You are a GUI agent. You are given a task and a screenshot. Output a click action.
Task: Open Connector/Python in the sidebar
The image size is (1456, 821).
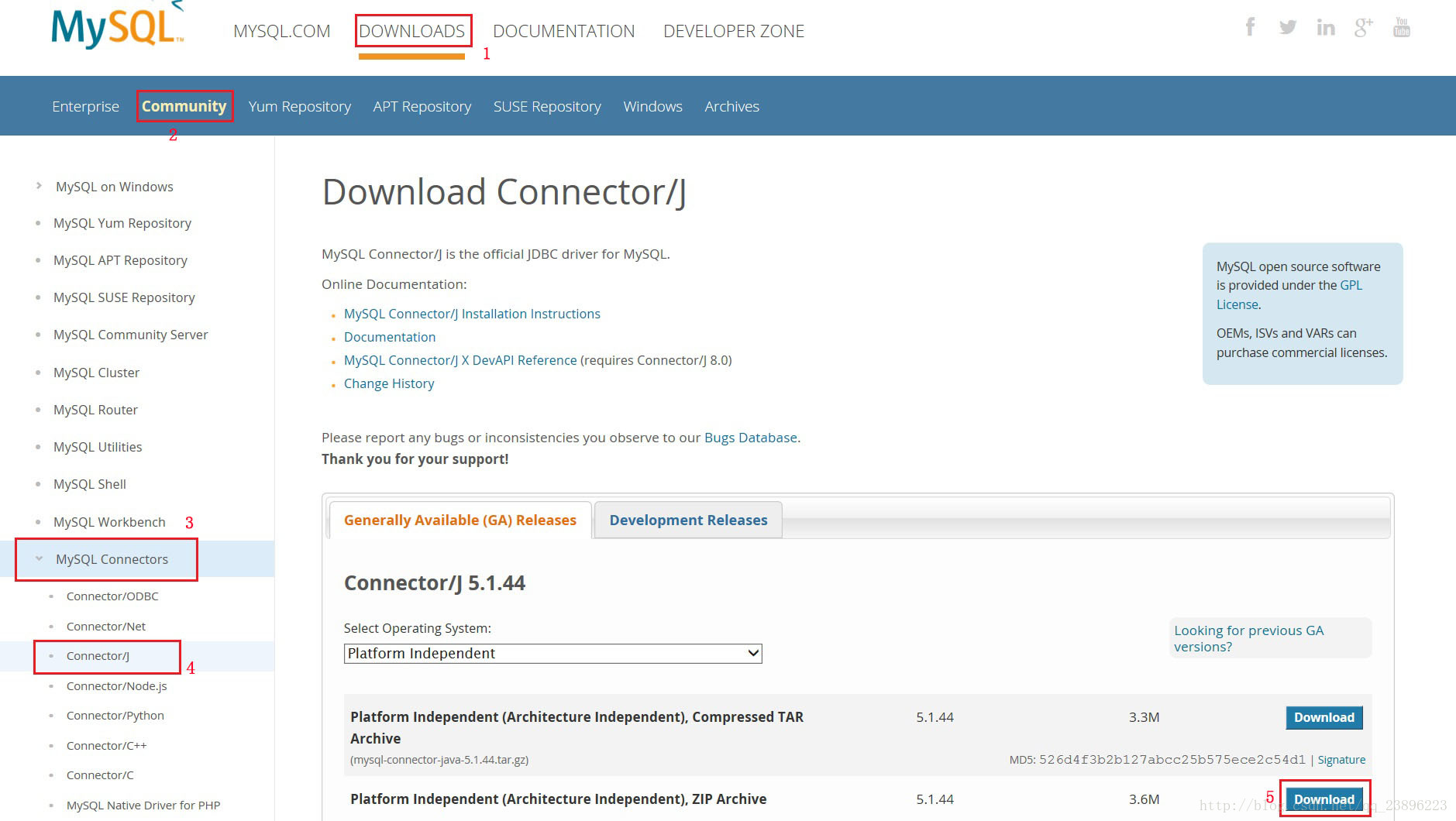click(x=115, y=716)
